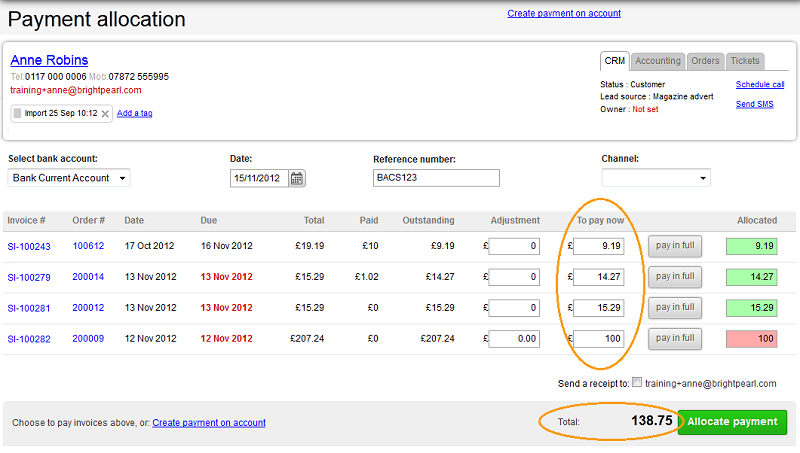Click the total value 138.75

(652, 421)
